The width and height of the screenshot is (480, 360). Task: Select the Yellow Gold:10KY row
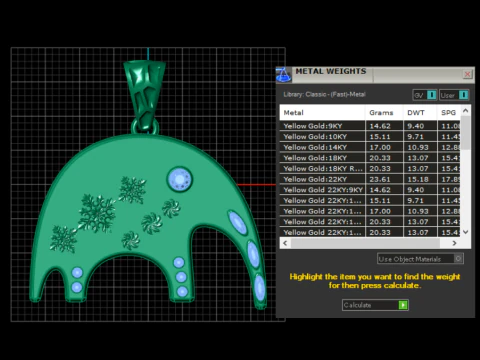[x=370, y=137]
